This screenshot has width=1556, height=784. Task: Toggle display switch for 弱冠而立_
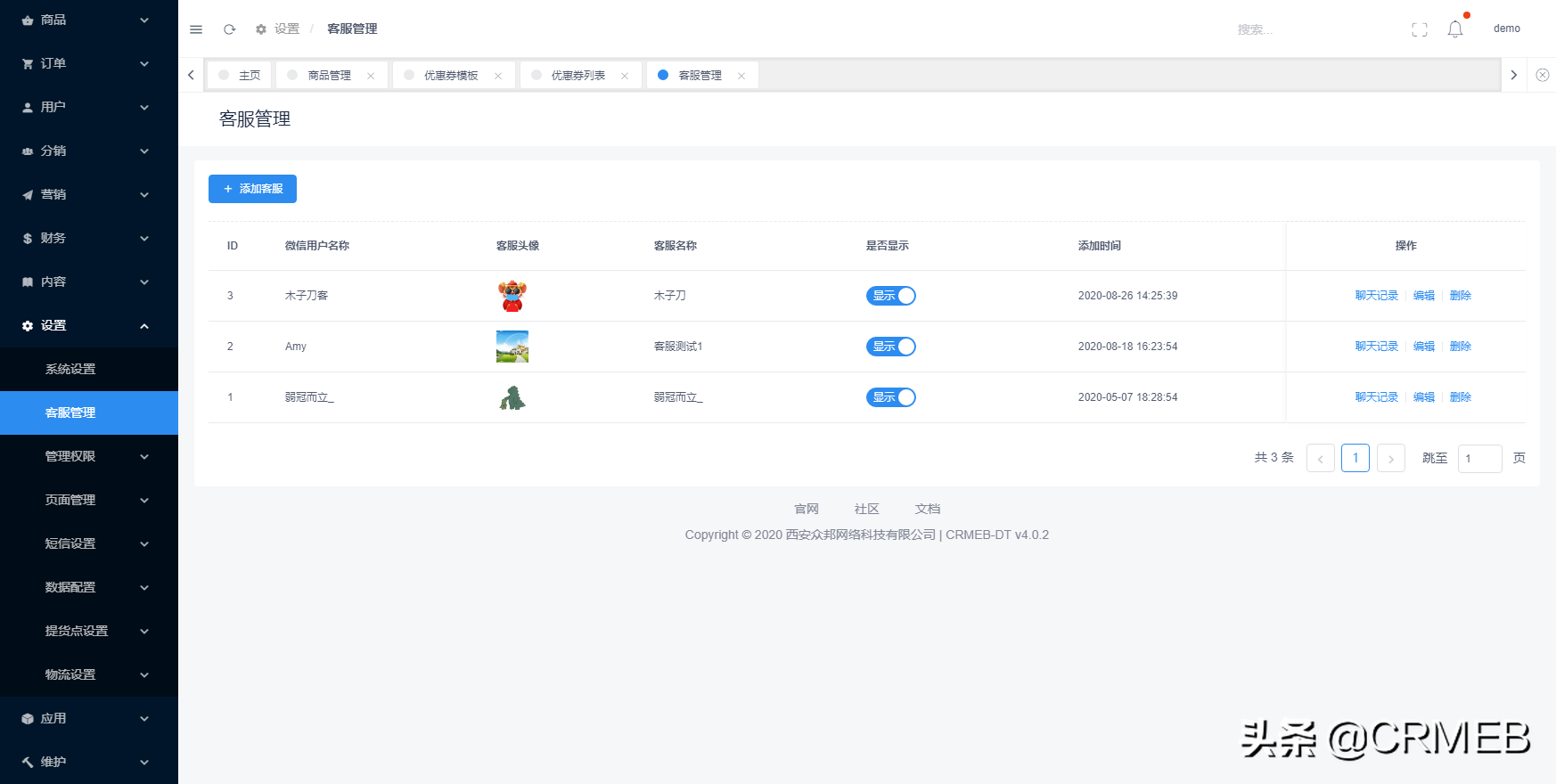tap(891, 397)
